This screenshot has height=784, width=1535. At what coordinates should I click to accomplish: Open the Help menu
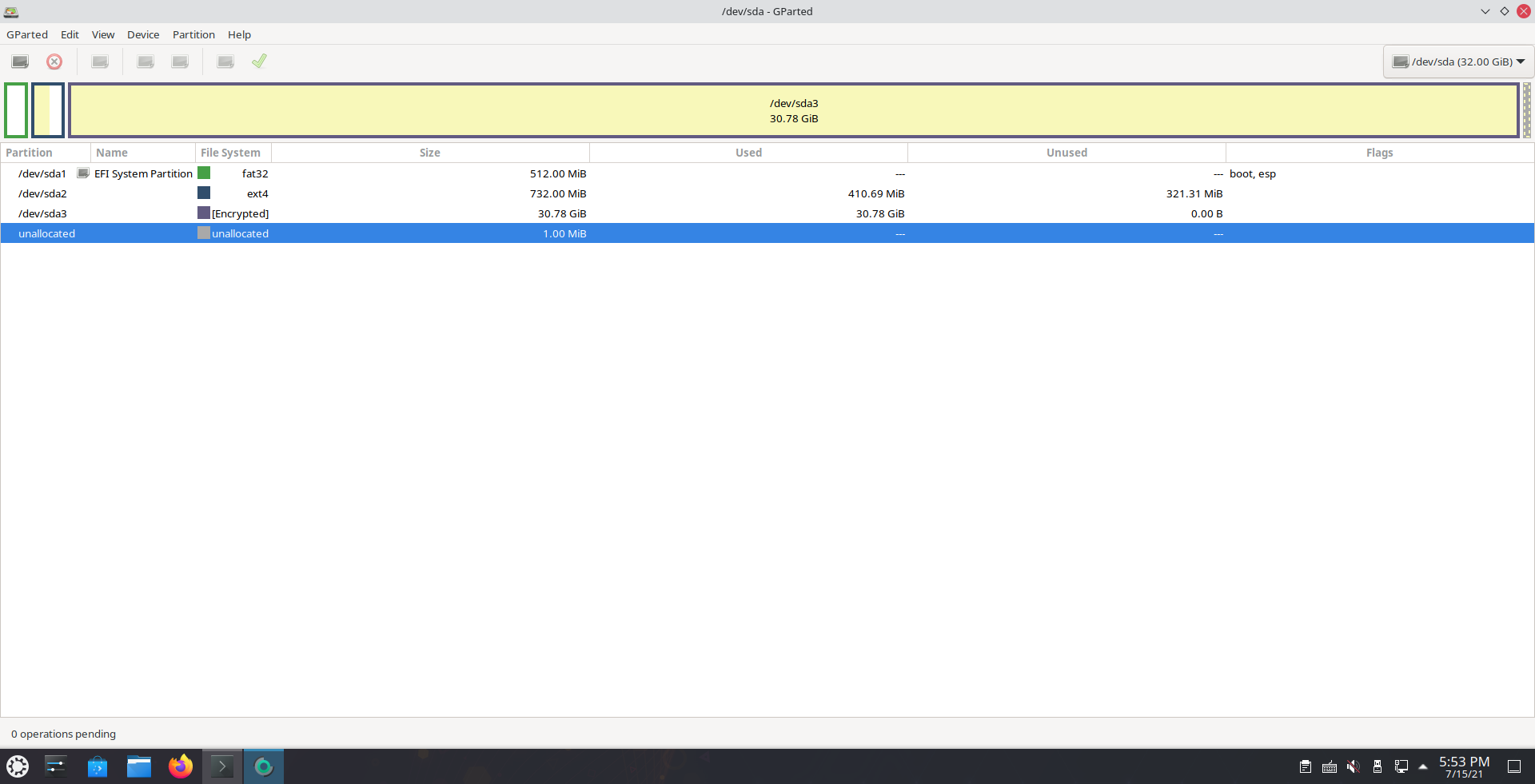click(239, 34)
